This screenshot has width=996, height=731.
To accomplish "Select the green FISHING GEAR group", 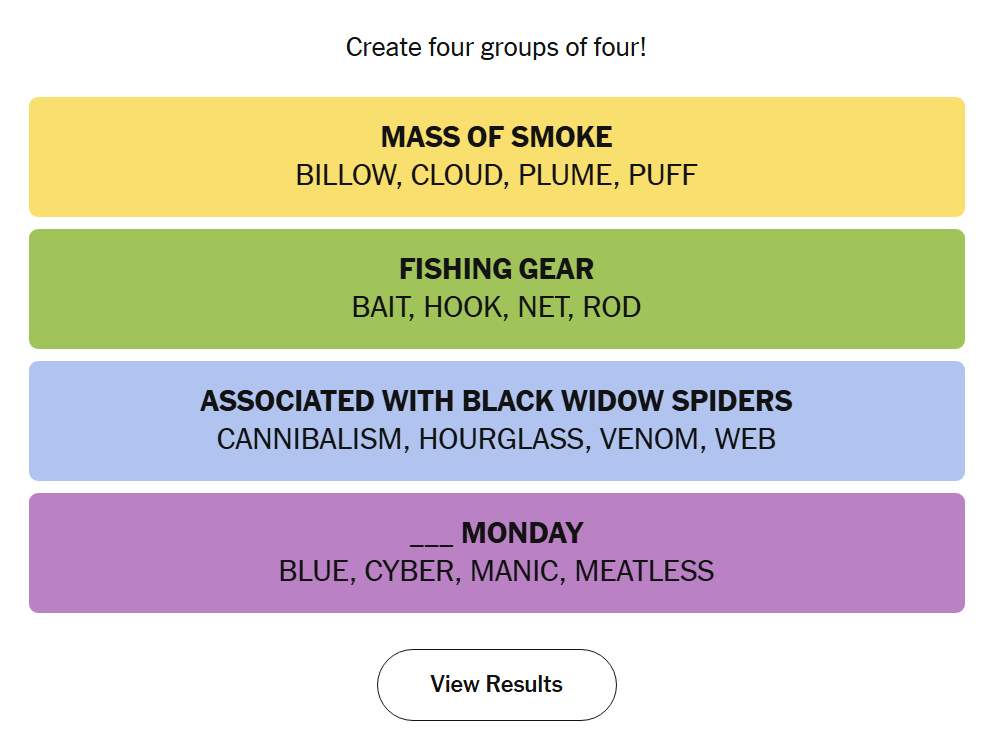I will [496, 288].
